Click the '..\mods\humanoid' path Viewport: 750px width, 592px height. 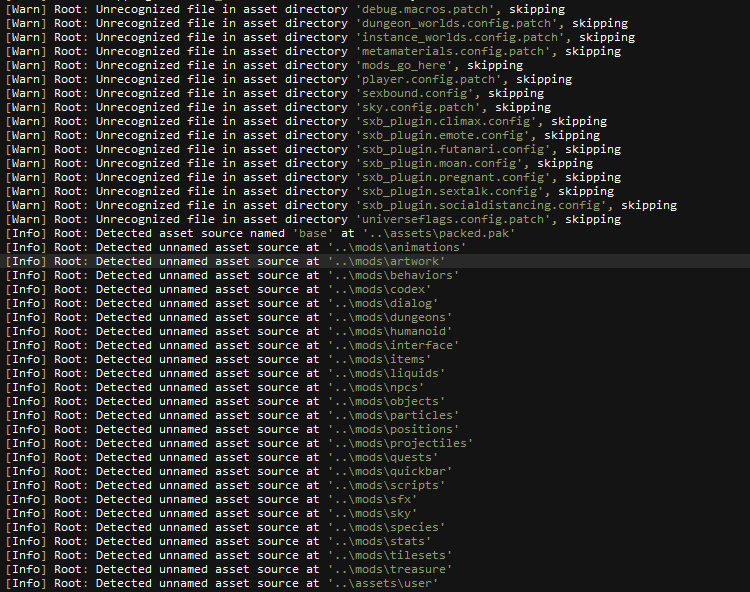(x=390, y=331)
